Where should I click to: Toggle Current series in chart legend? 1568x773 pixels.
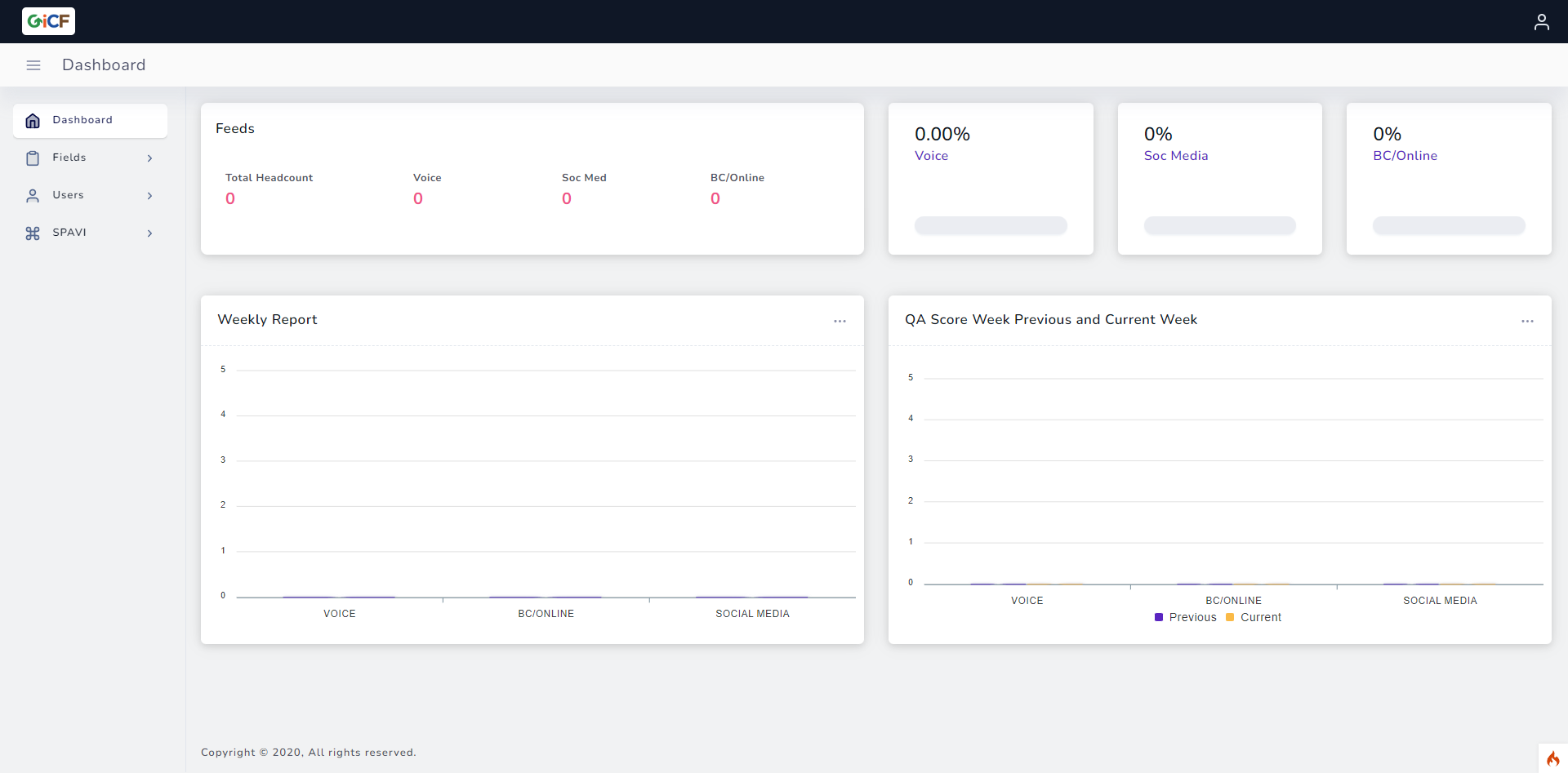[1254, 618]
